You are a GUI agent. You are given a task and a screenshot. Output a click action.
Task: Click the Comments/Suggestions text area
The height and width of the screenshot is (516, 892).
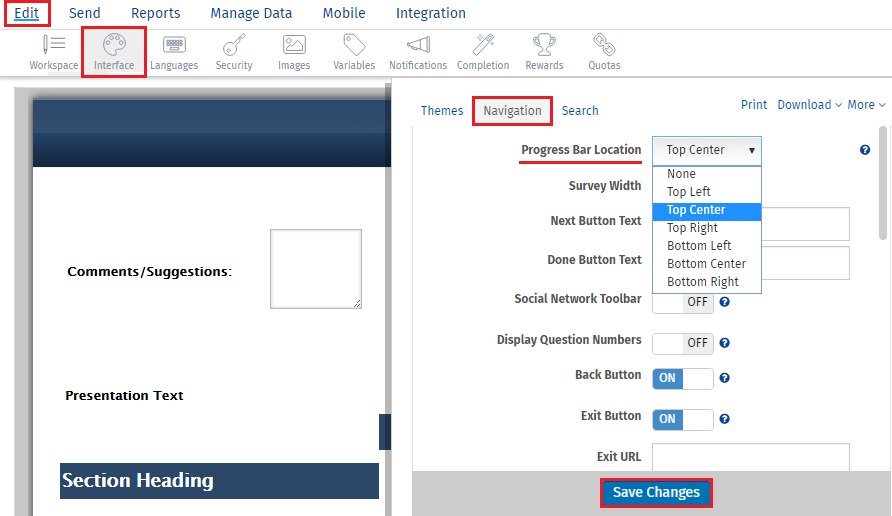coord(316,269)
